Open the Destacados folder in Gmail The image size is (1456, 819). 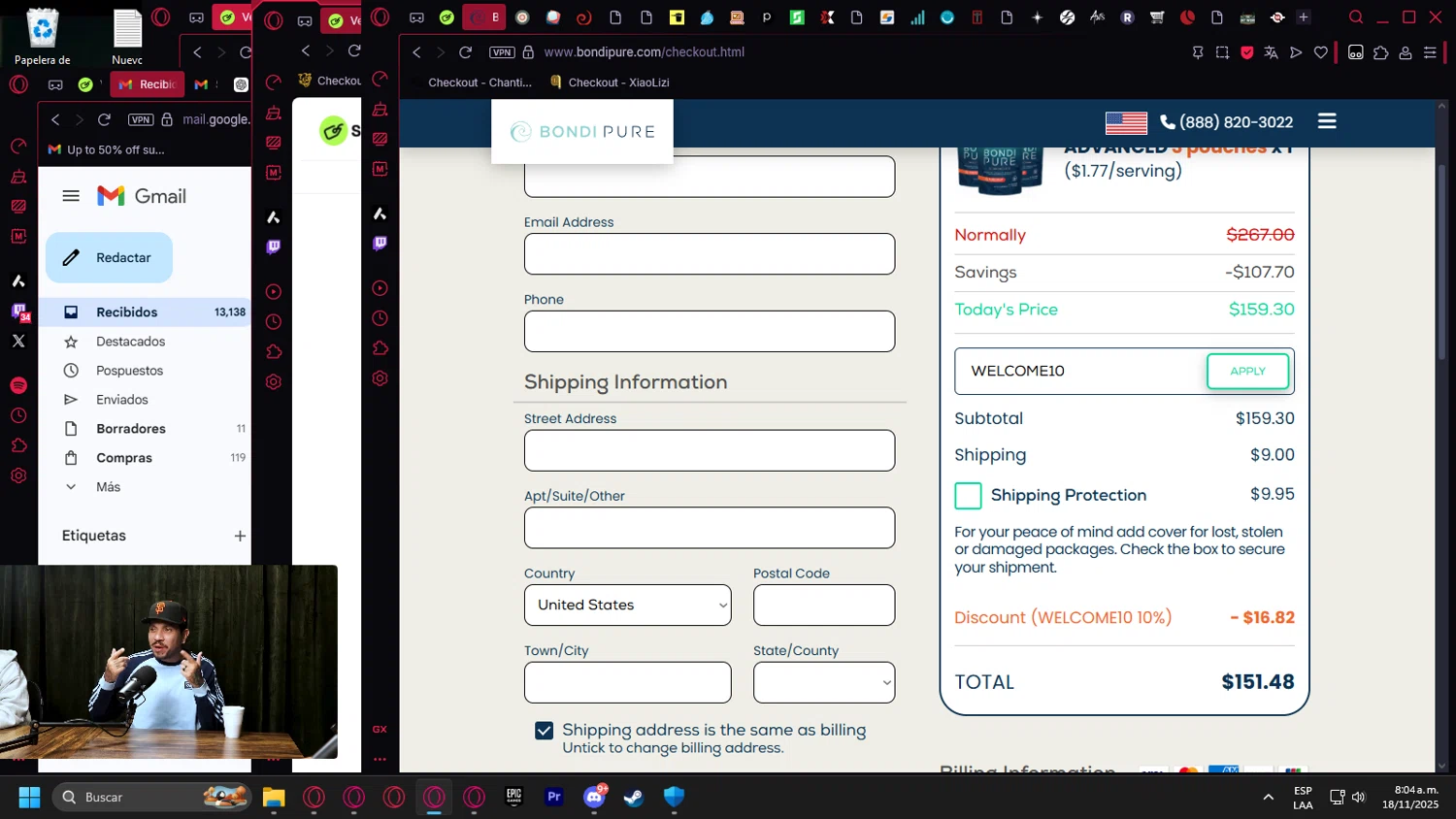point(145,342)
